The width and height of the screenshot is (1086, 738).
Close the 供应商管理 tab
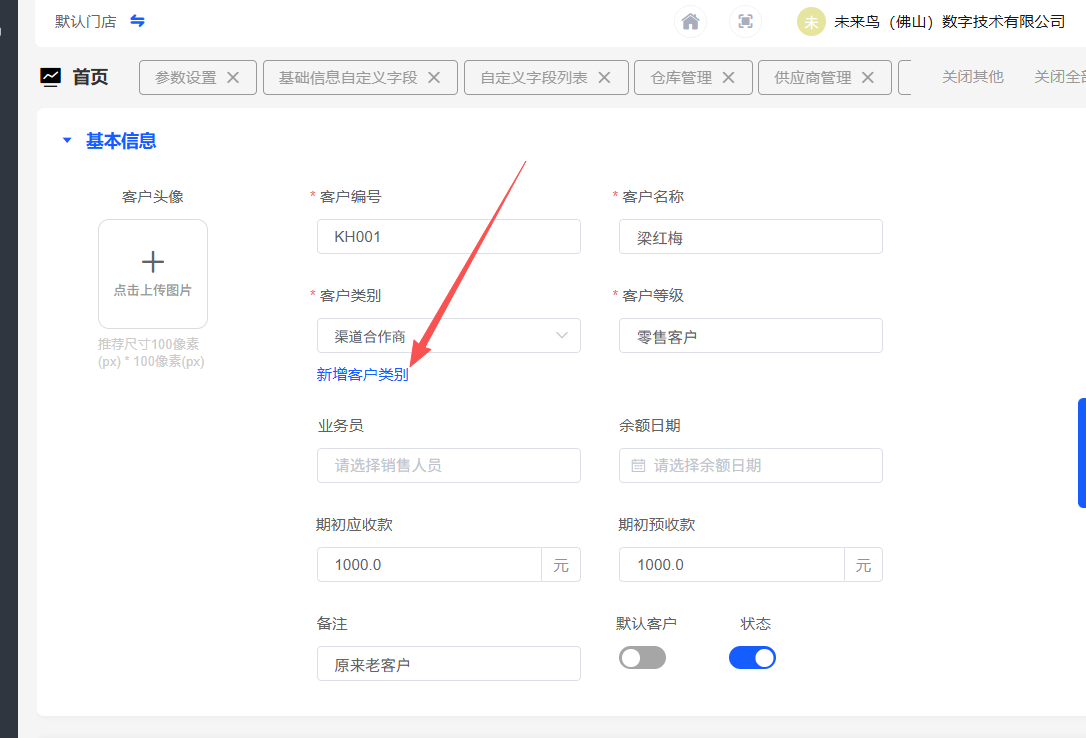[868, 77]
